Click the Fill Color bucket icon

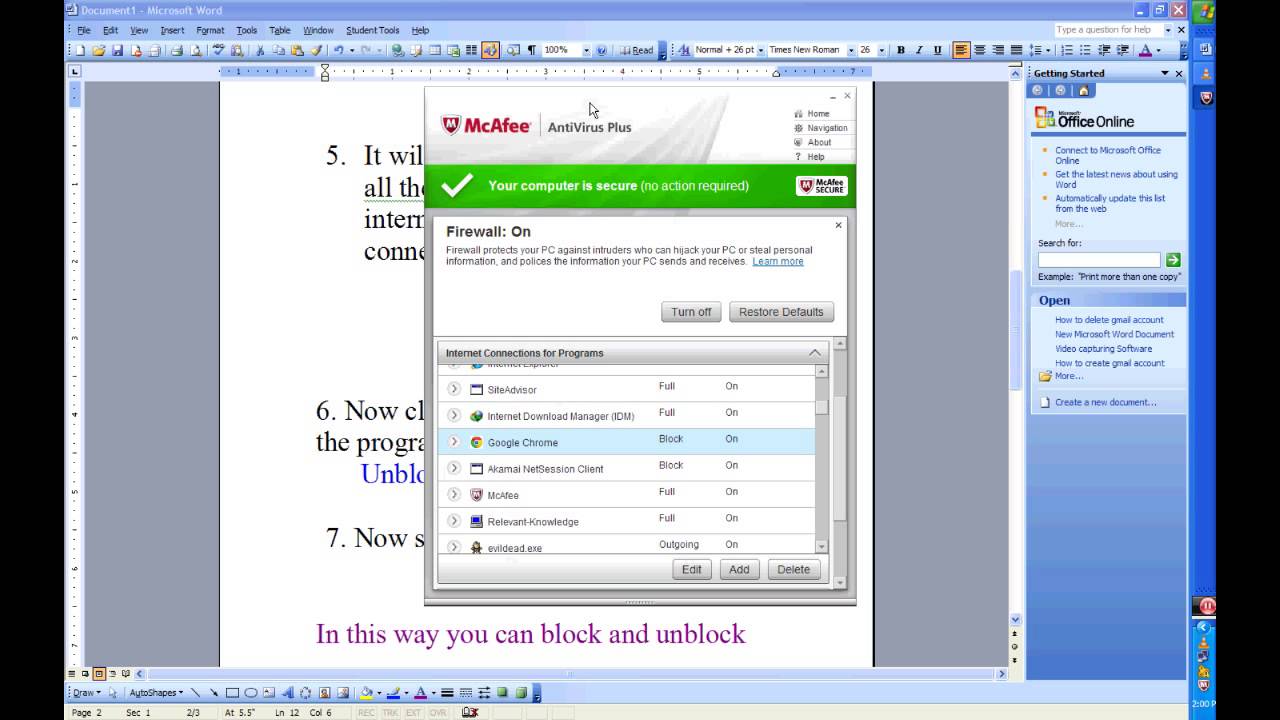point(367,693)
